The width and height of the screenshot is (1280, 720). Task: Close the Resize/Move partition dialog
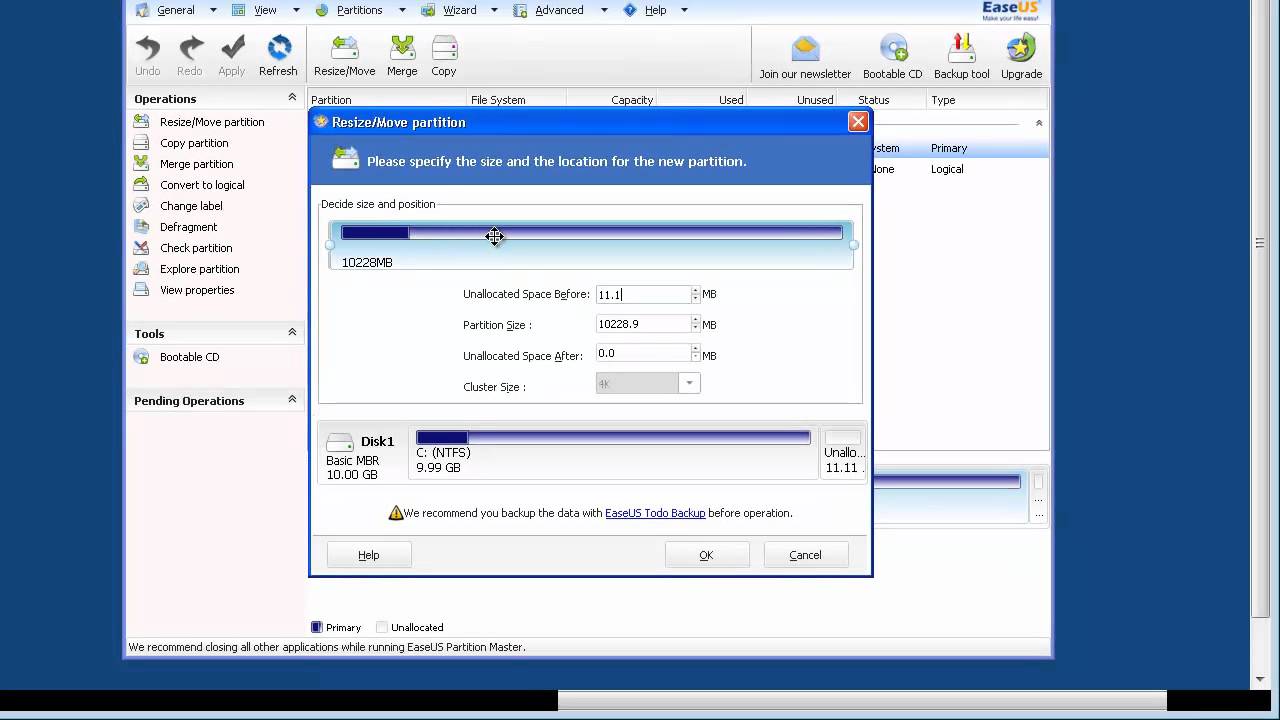(x=858, y=122)
